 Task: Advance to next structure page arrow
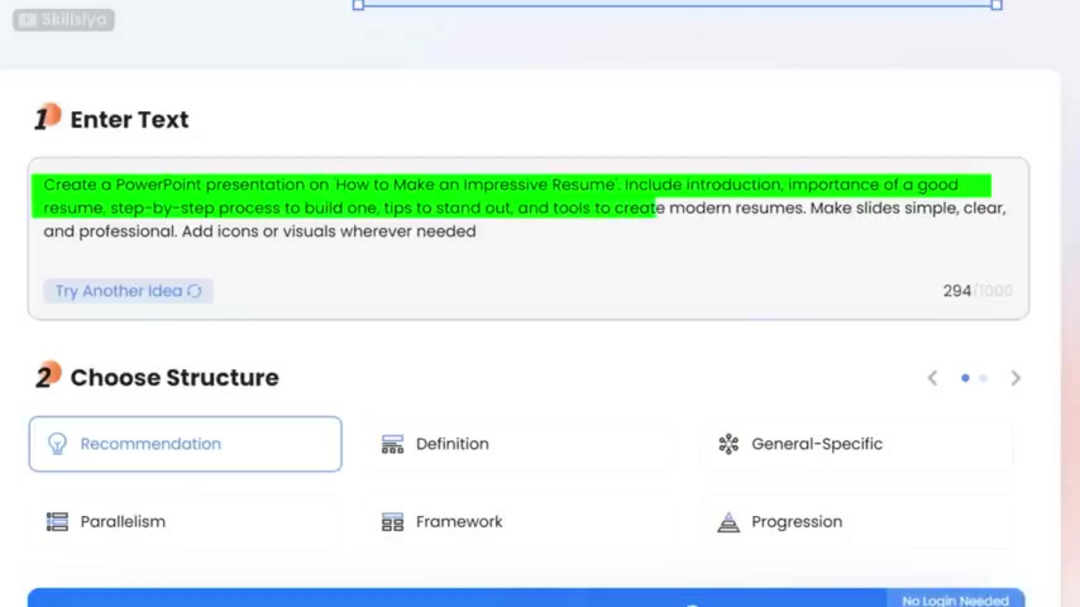pos(1016,378)
